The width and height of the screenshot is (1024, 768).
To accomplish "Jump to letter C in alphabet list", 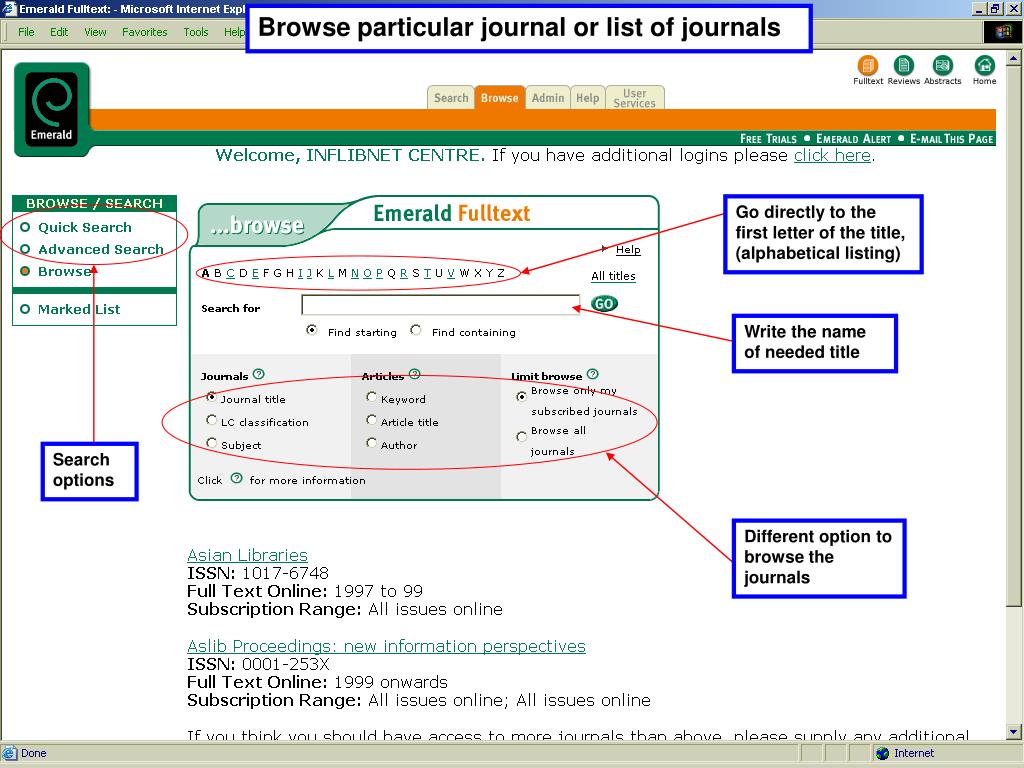I will pyautogui.click(x=230, y=273).
